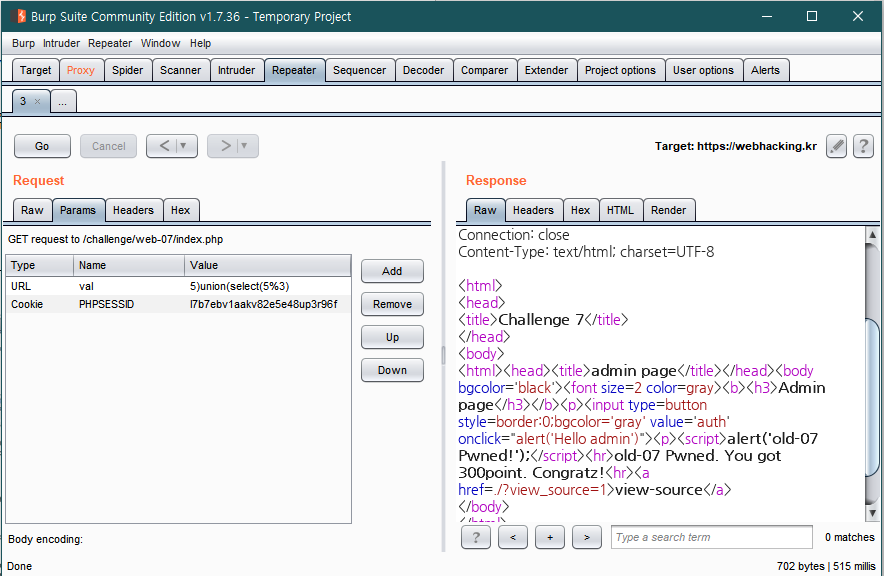The height and width of the screenshot is (576, 884).
Task: Click the disabled Cancel button
Action: coord(108,146)
